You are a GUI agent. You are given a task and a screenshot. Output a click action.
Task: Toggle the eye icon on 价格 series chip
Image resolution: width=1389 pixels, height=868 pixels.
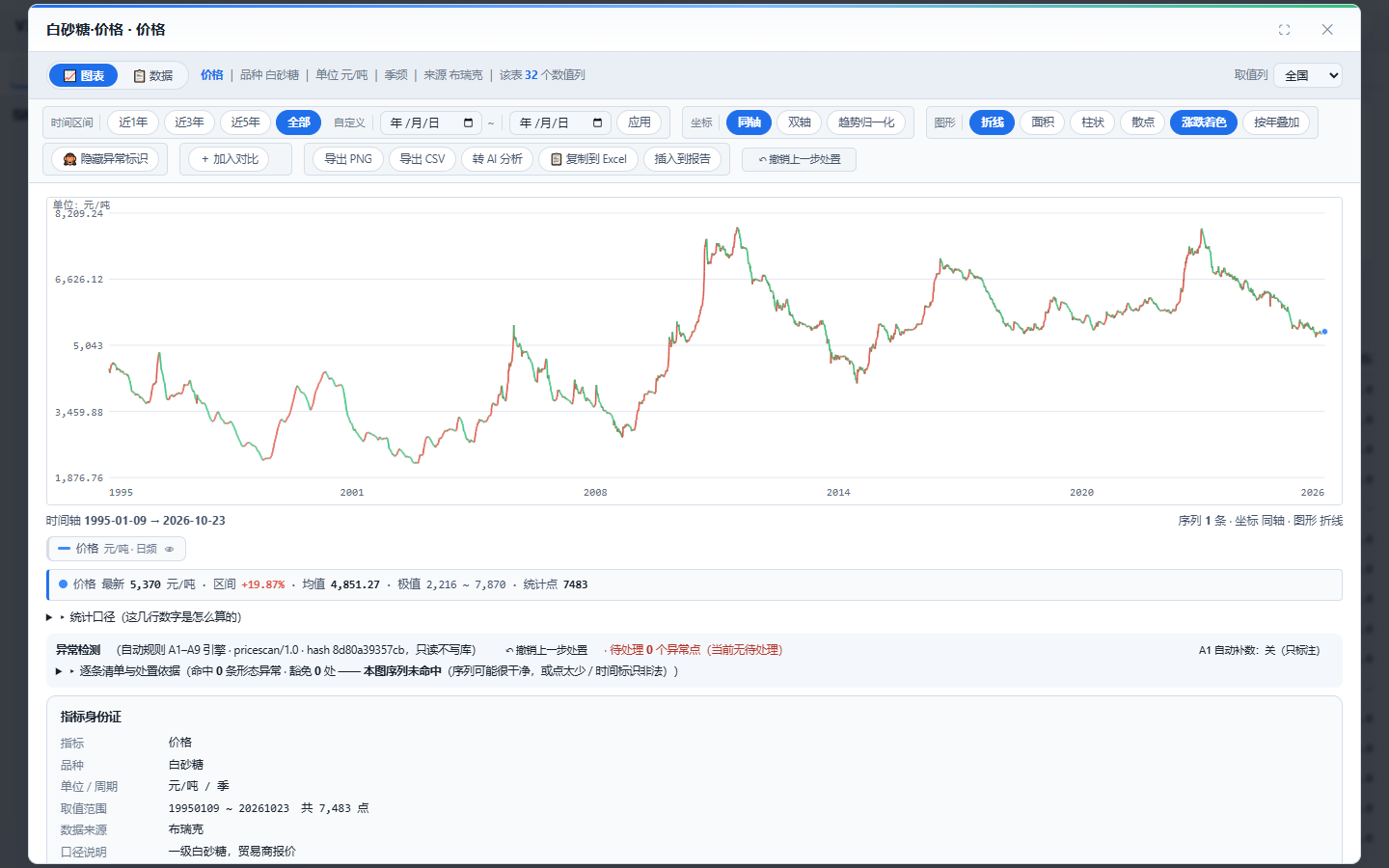pos(170,549)
